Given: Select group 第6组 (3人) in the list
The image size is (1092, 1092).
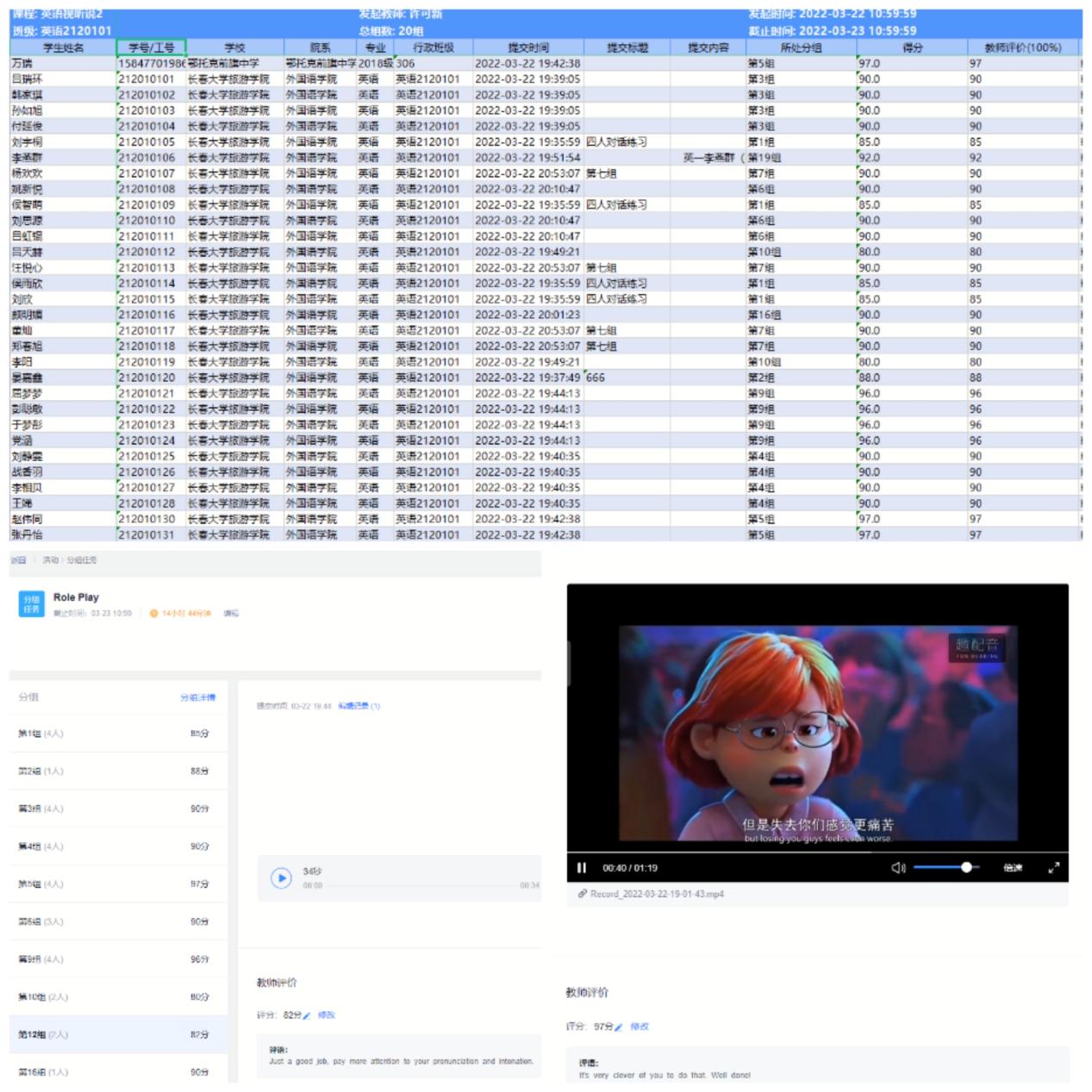Looking at the screenshot, I should point(118,921).
